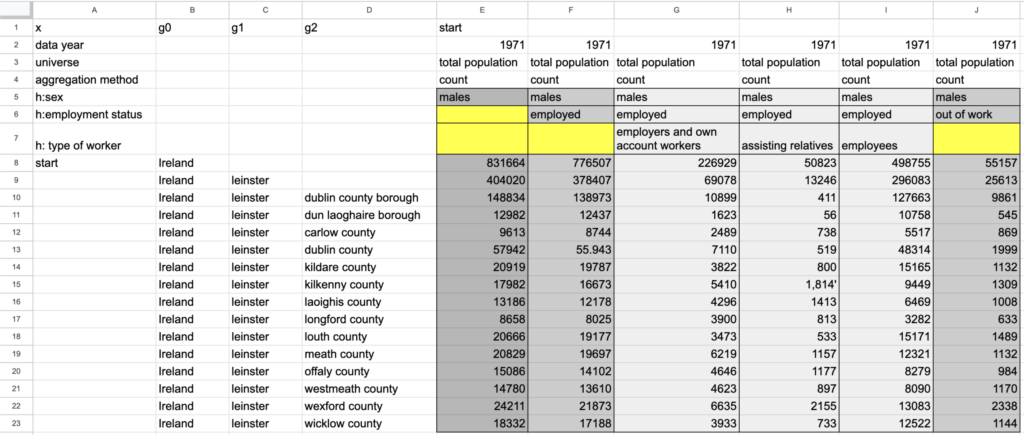Select yellow empty cell J7
Image resolution: width=1024 pixels, height=435 pixels.
pyautogui.click(x=976, y=139)
